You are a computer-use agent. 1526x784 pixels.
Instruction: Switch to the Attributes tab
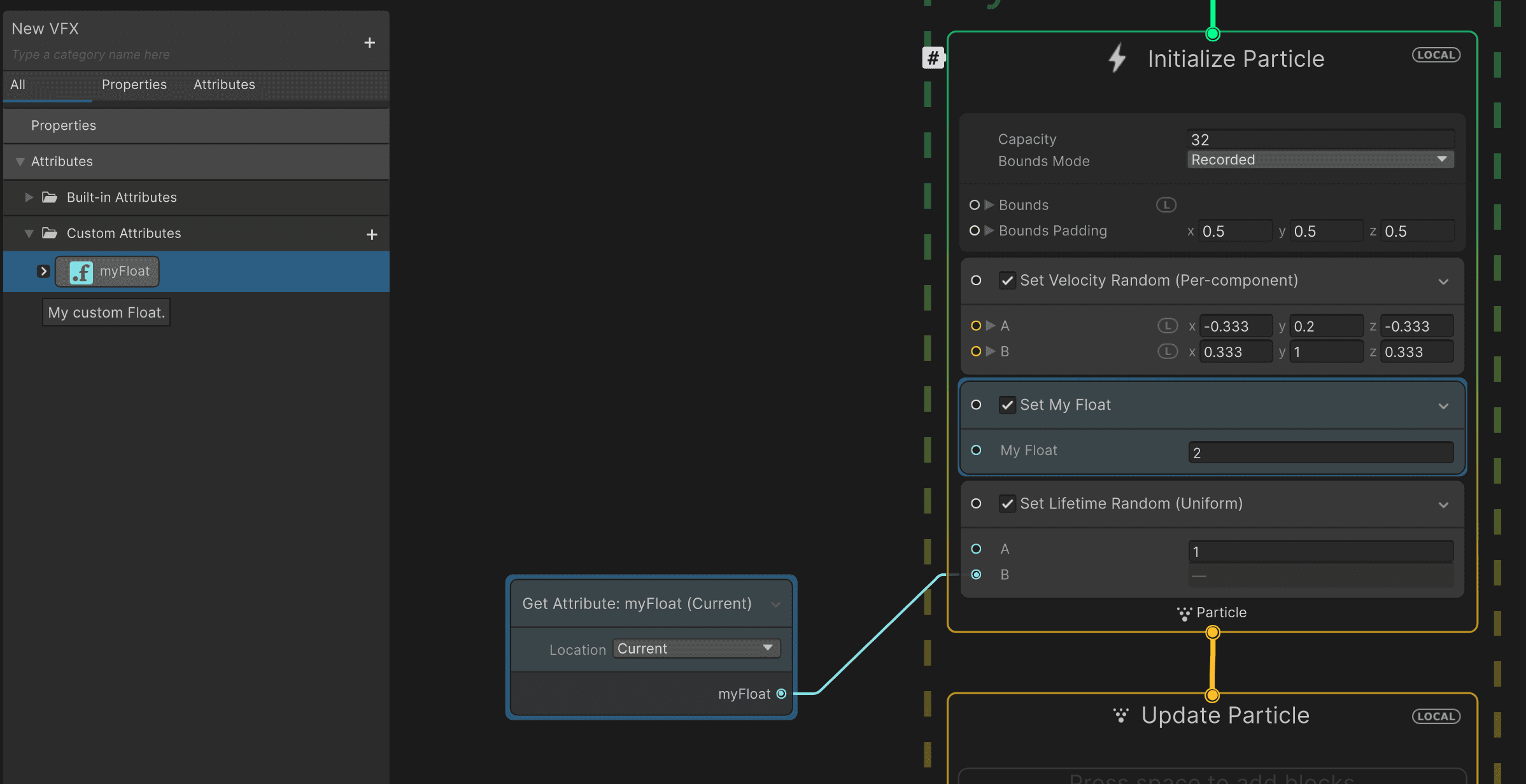tap(224, 85)
